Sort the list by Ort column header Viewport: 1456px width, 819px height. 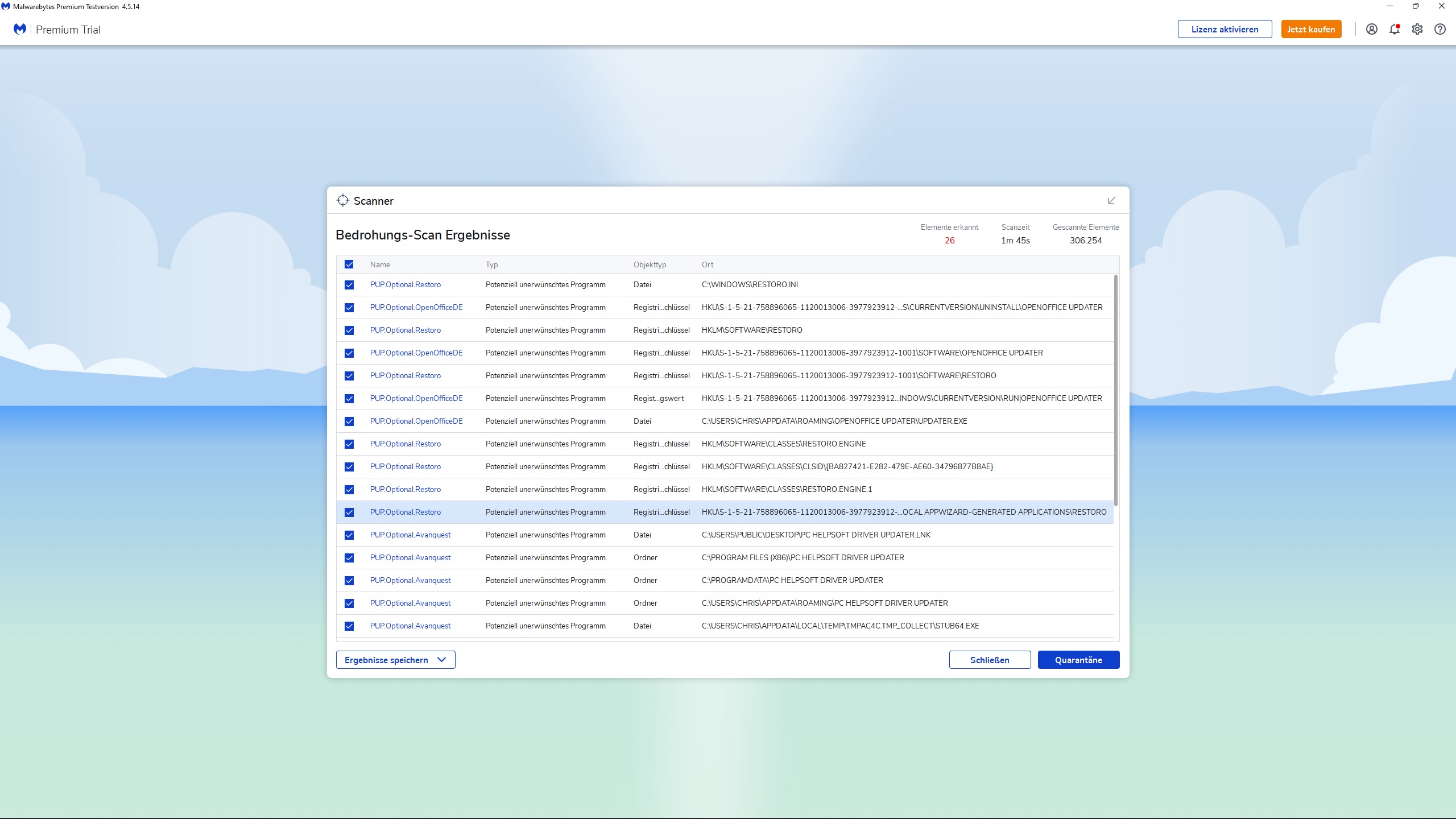[x=708, y=264]
